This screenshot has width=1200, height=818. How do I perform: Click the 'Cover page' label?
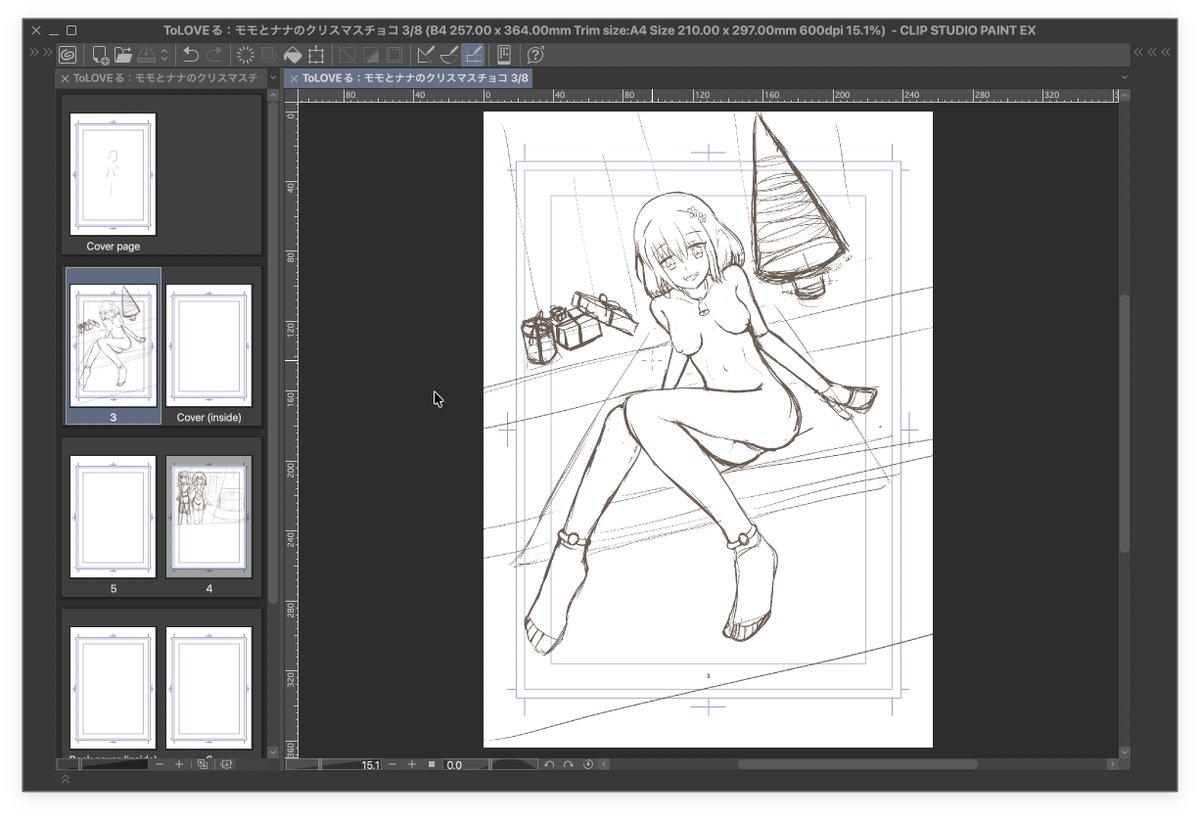pos(113,246)
